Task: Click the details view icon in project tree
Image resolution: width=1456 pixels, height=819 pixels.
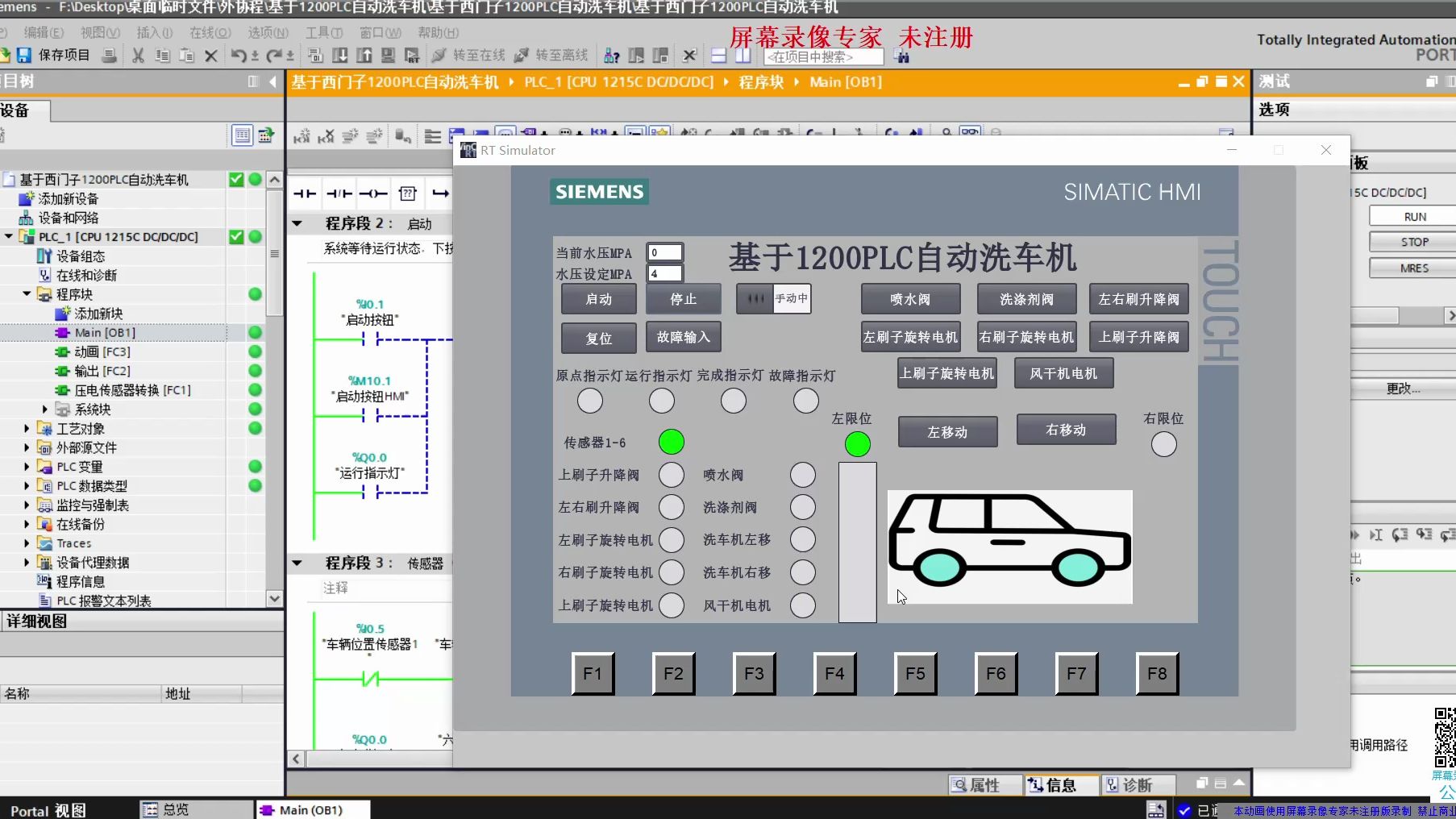Action: (x=242, y=135)
